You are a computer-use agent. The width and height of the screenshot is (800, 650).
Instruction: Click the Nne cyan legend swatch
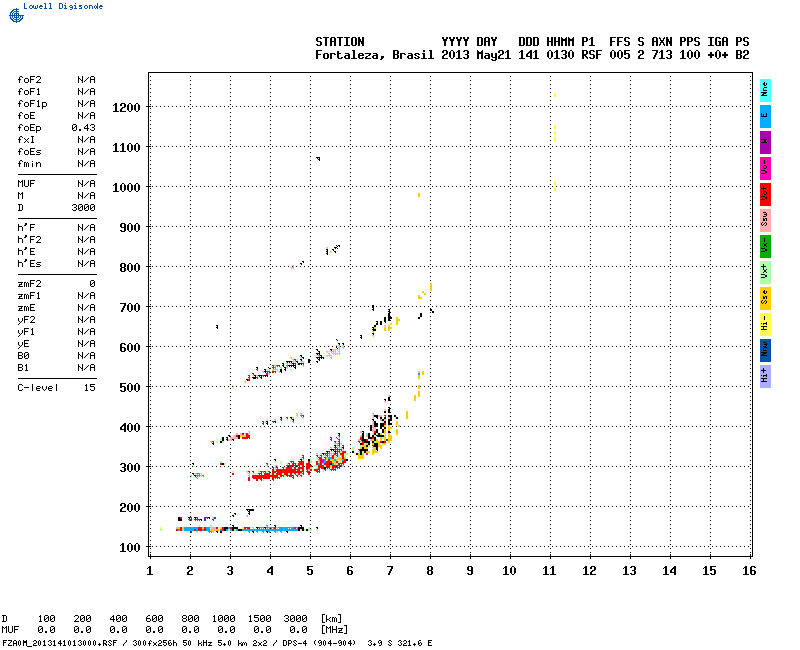point(765,90)
